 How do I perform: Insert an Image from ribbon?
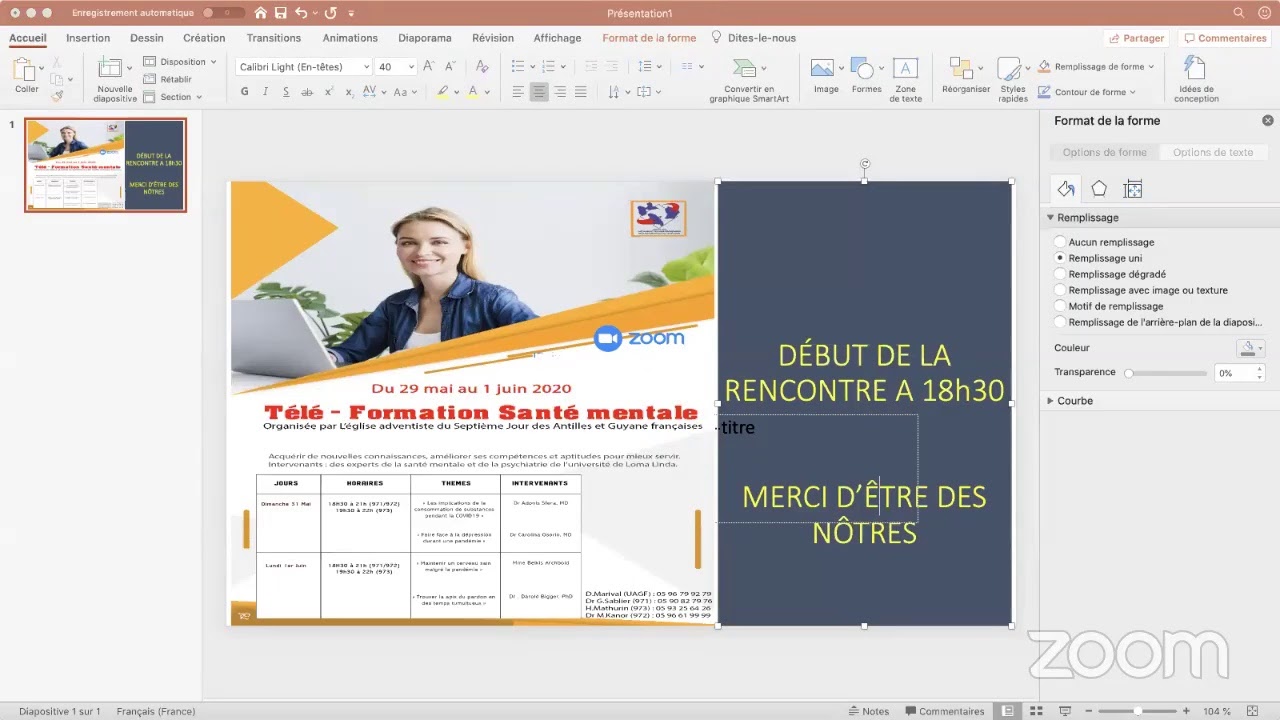[x=826, y=76]
